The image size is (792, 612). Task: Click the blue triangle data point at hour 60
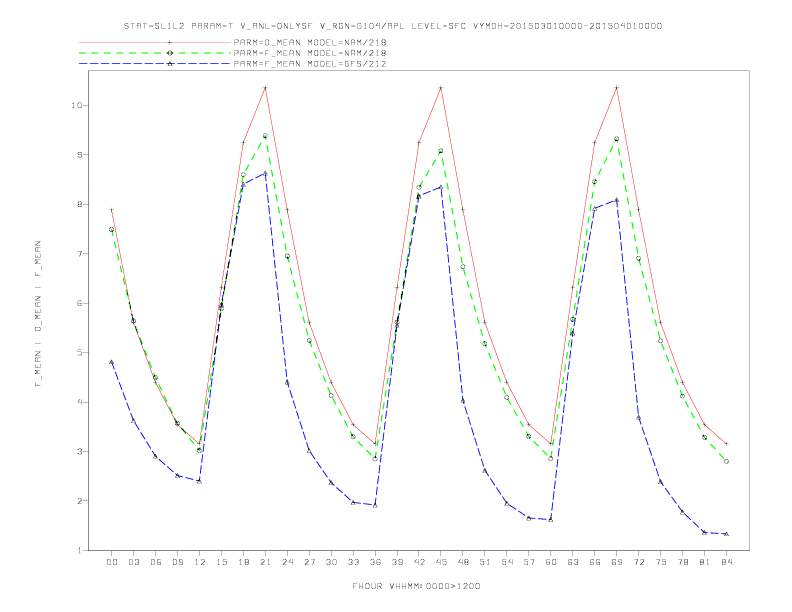(x=551, y=520)
